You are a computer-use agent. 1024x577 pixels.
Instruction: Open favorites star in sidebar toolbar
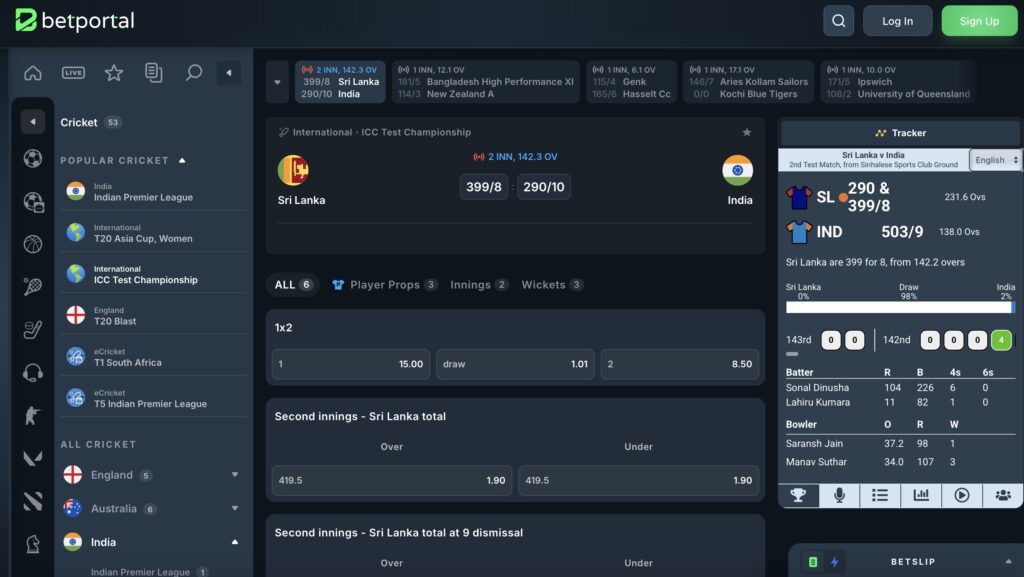(114, 72)
